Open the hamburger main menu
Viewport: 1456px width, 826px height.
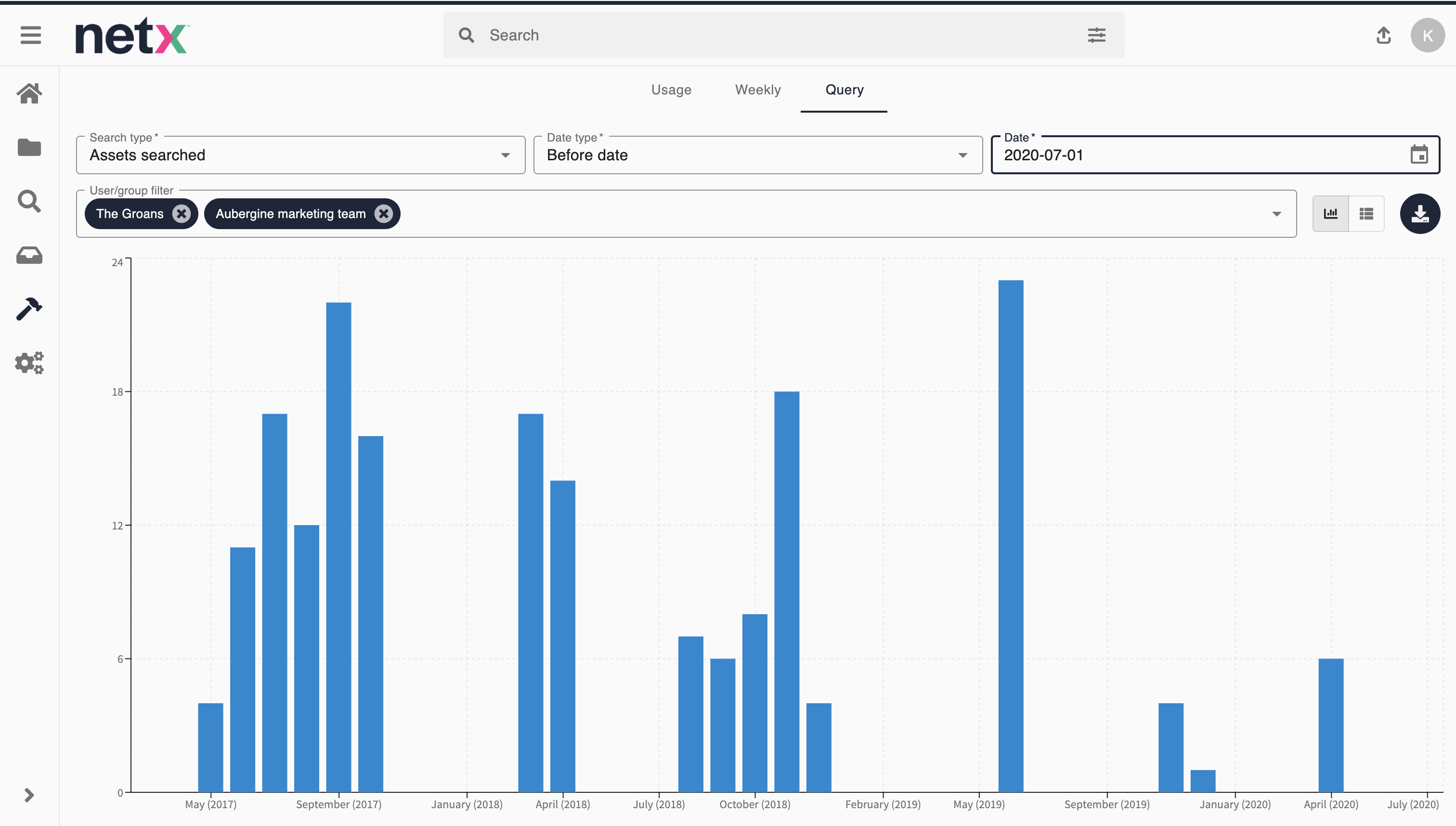point(31,35)
